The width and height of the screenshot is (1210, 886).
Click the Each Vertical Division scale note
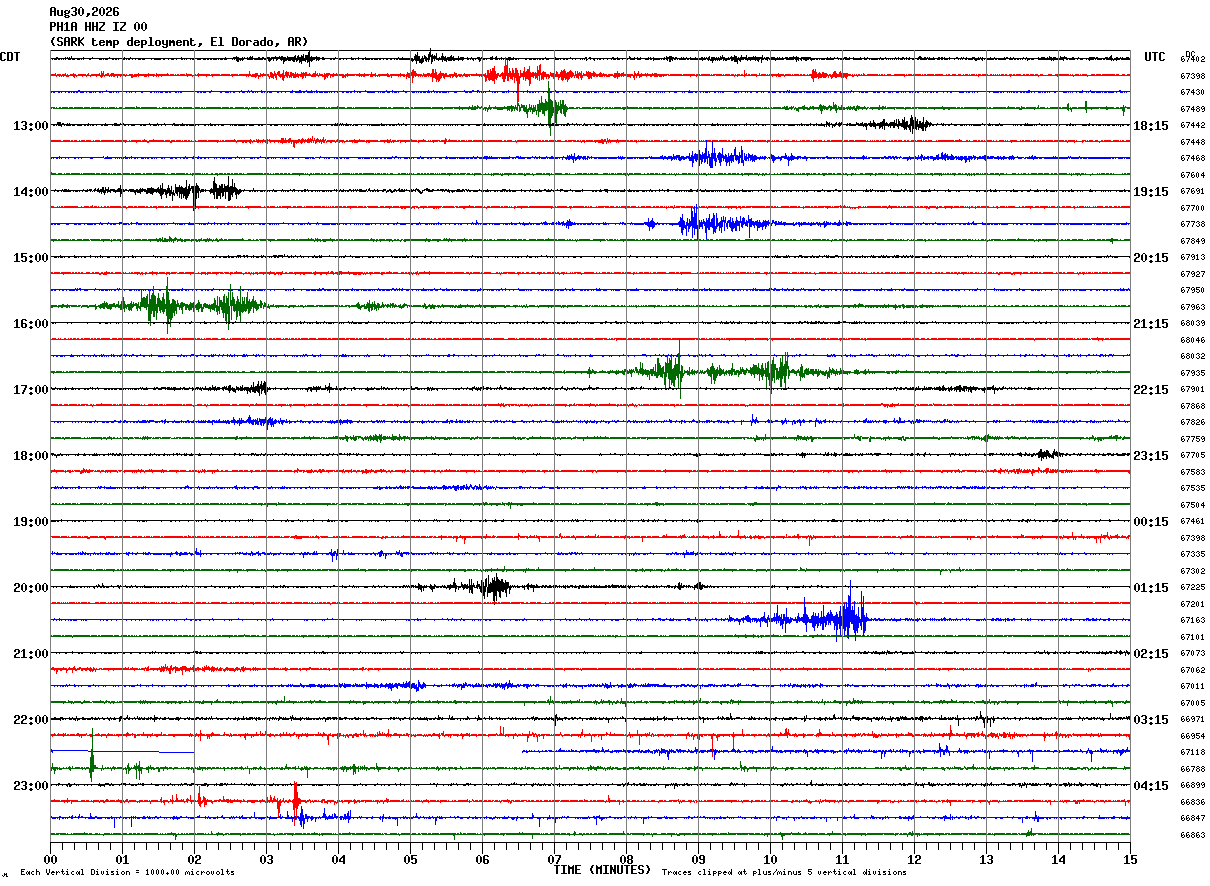tap(127, 872)
